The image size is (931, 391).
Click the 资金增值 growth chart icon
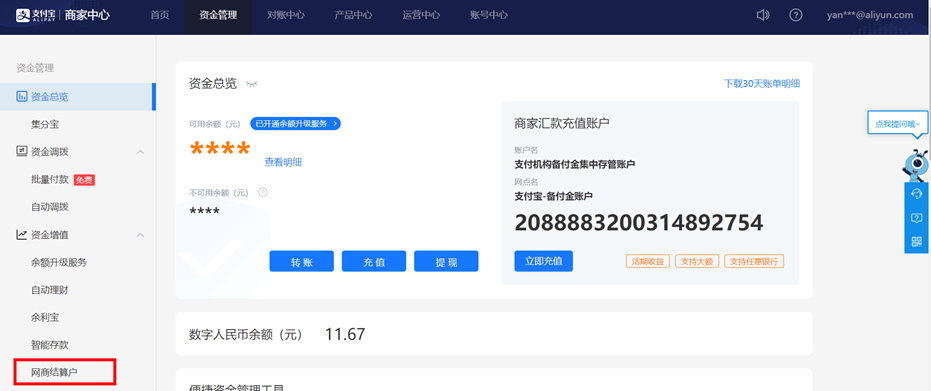pos(21,234)
